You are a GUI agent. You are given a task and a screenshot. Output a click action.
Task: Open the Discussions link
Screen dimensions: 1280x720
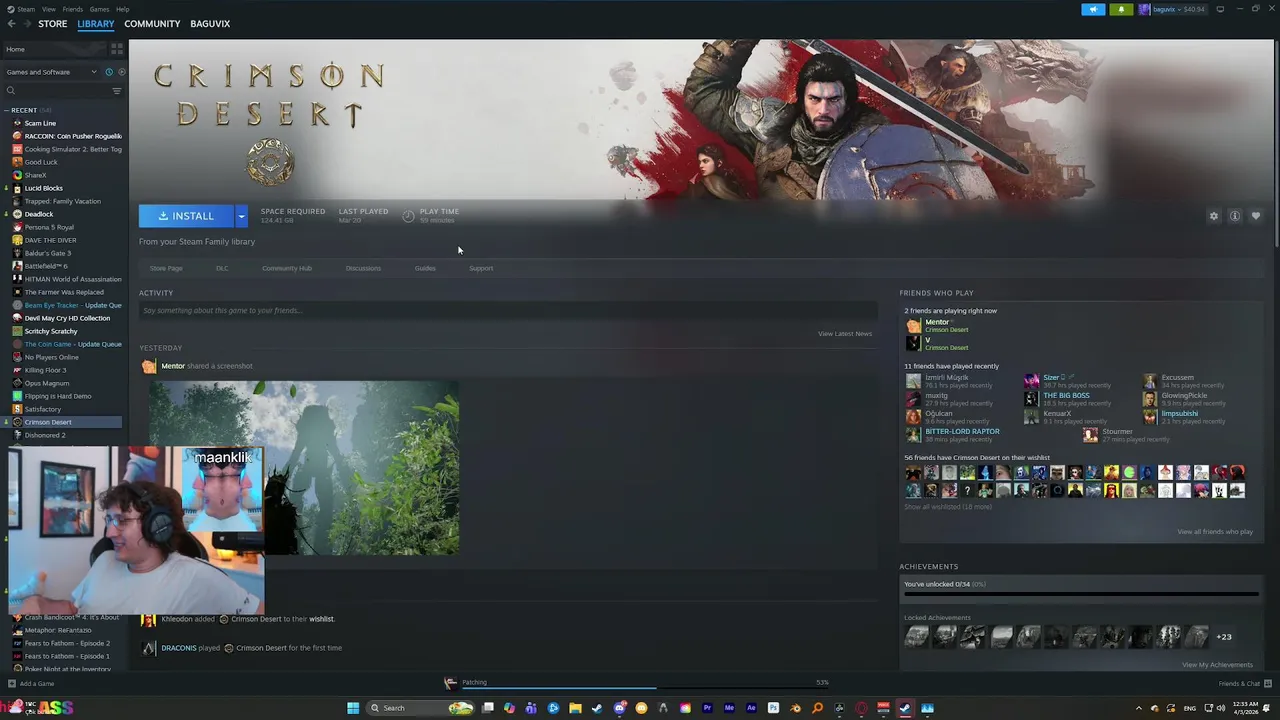tap(363, 268)
